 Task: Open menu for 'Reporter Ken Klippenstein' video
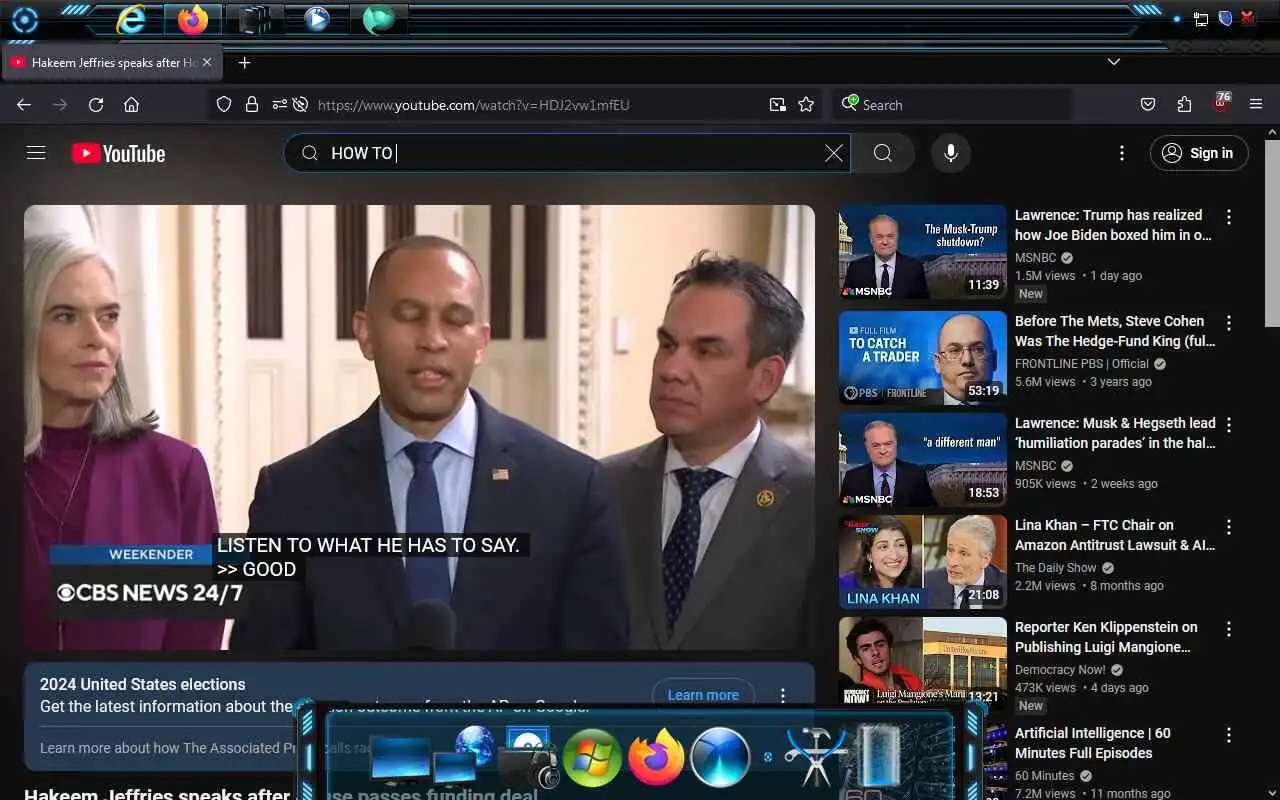point(1229,629)
